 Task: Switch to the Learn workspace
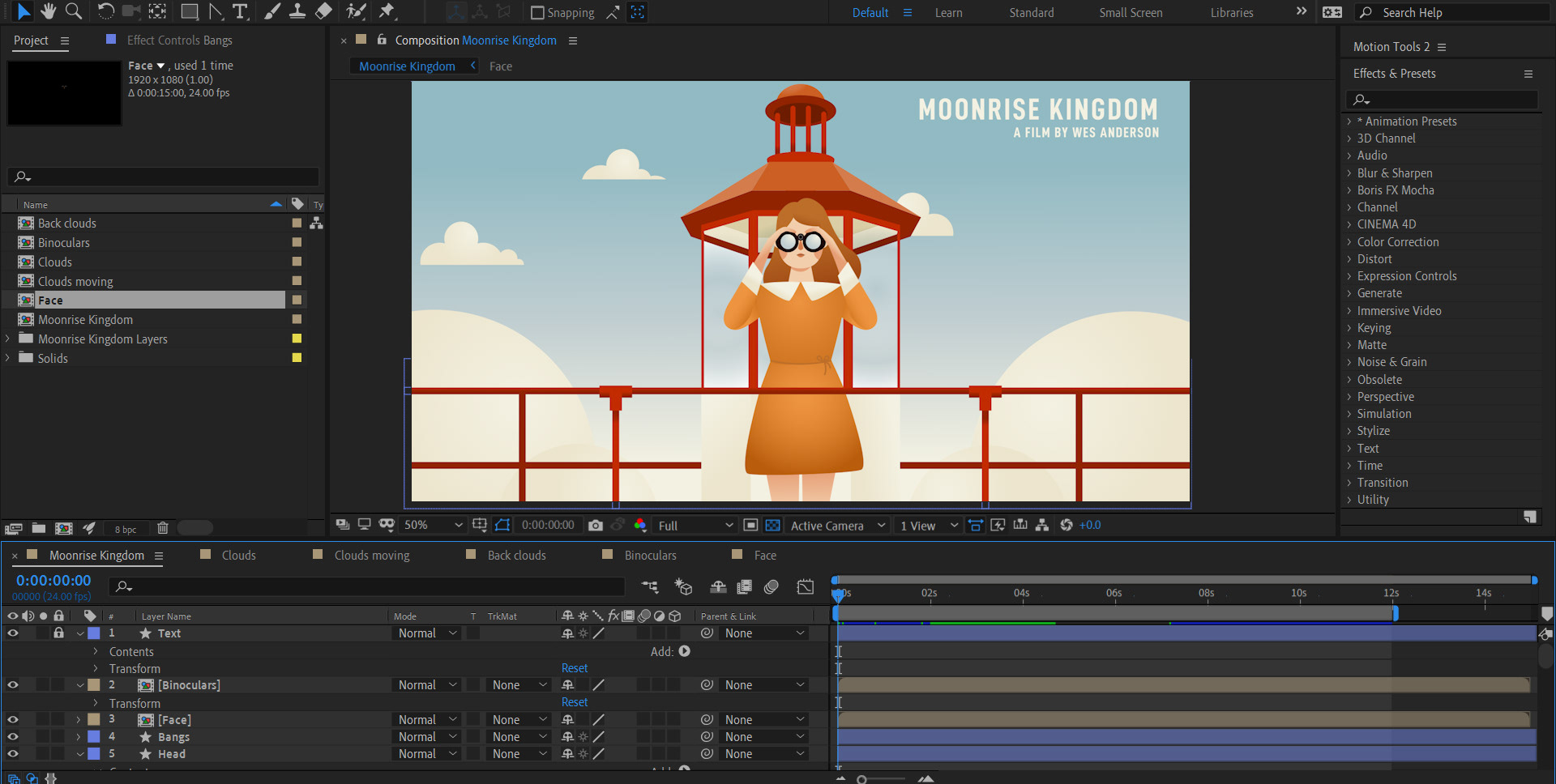point(948,13)
